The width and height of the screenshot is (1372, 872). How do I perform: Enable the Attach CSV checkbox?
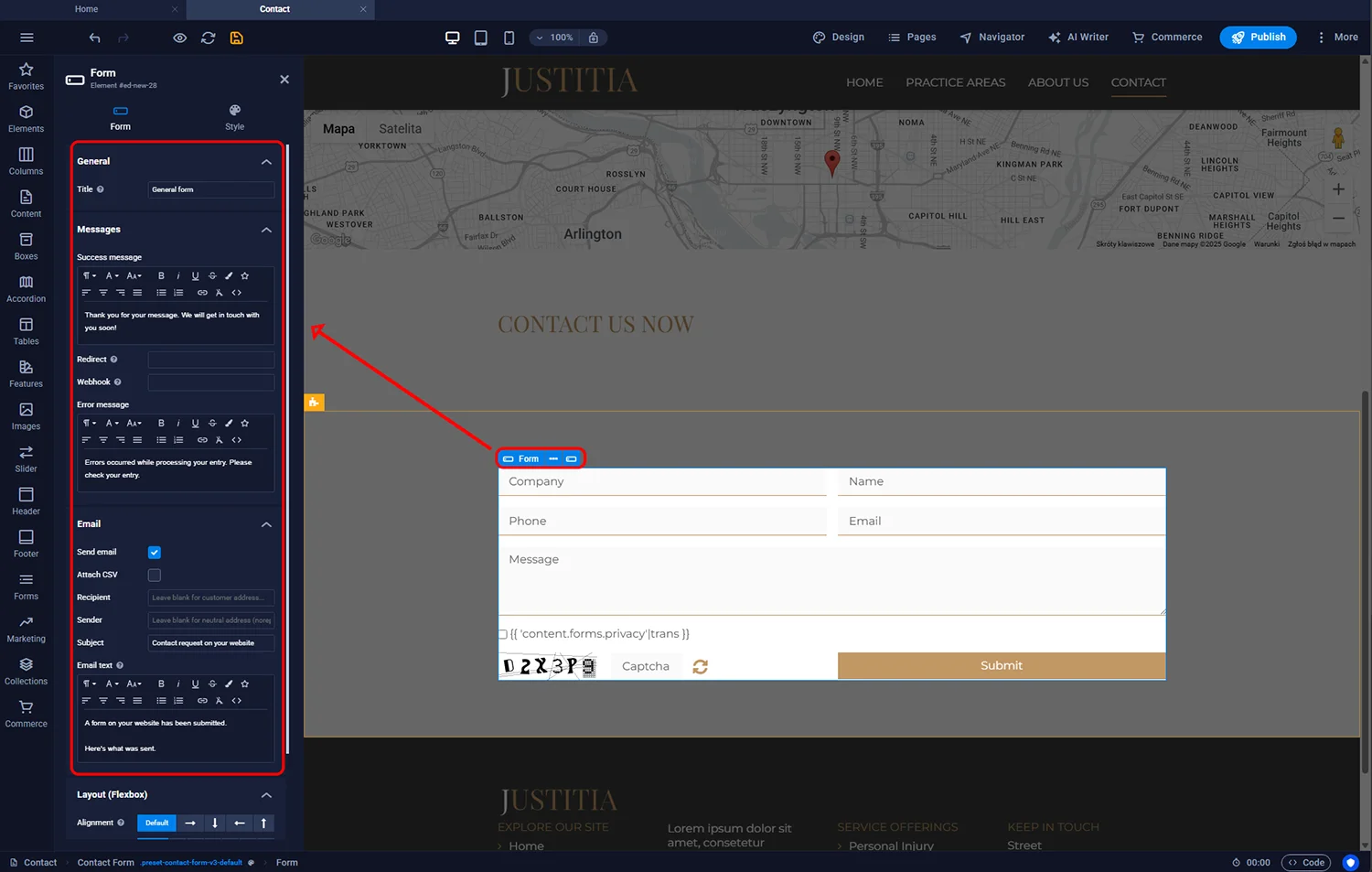(x=155, y=576)
